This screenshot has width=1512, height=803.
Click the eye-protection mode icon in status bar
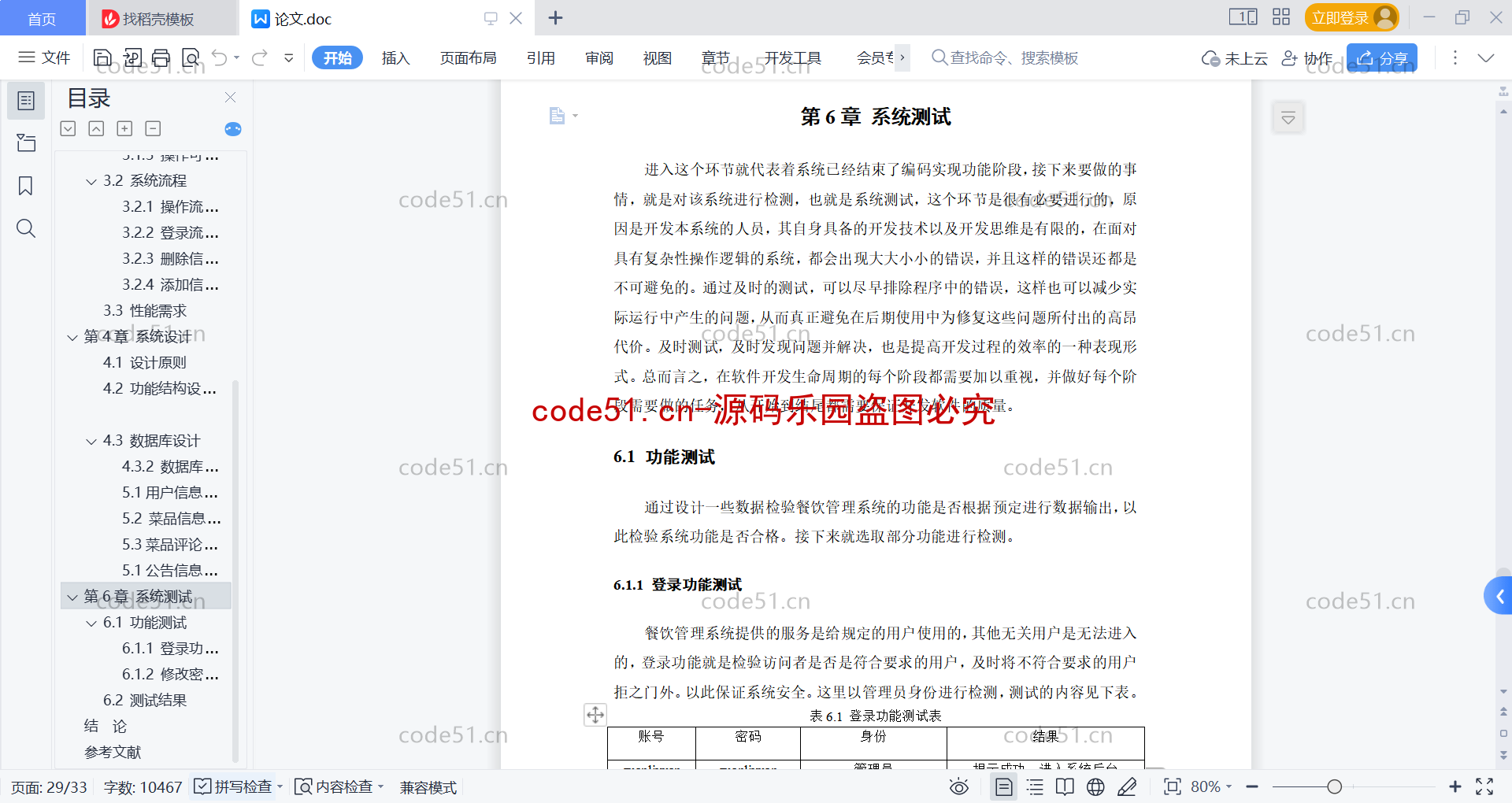pos(959,786)
